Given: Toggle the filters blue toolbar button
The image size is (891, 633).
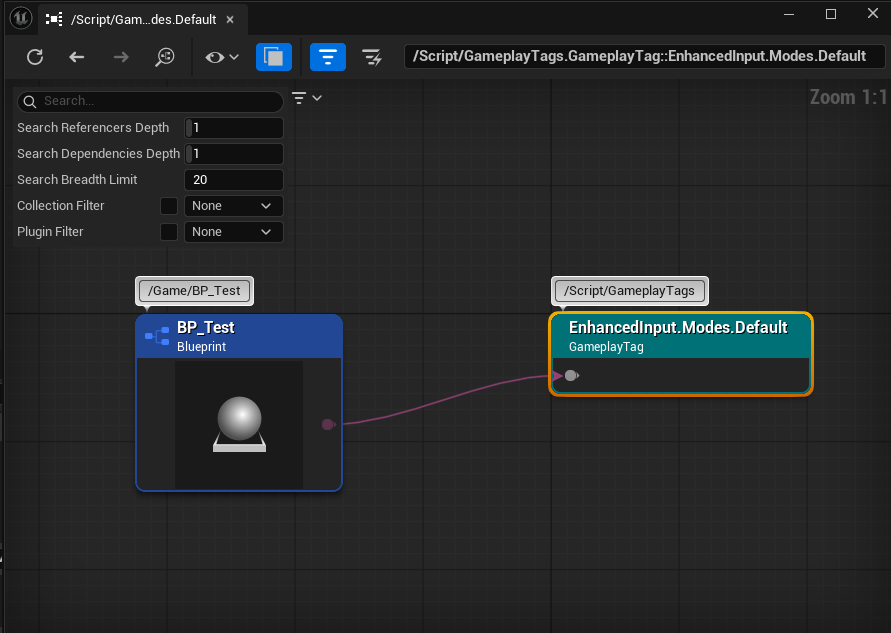Looking at the screenshot, I should pyautogui.click(x=327, y=57).
